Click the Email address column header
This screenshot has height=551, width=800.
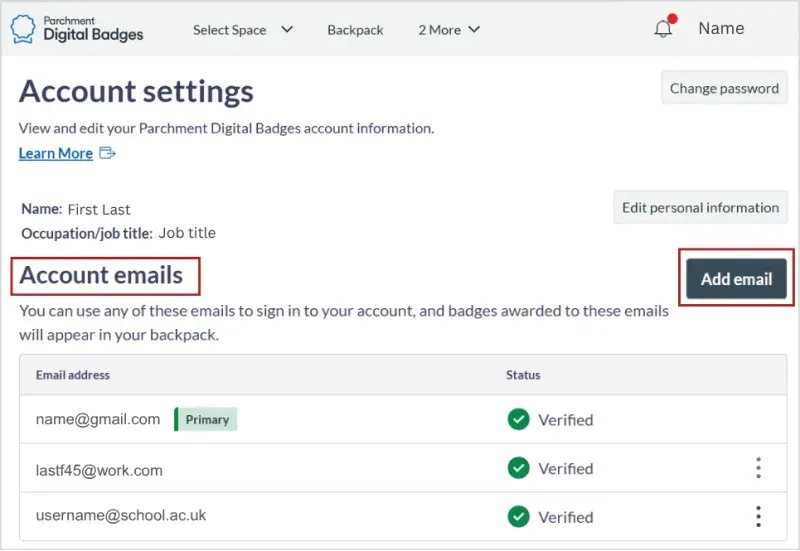coord(72,375)
